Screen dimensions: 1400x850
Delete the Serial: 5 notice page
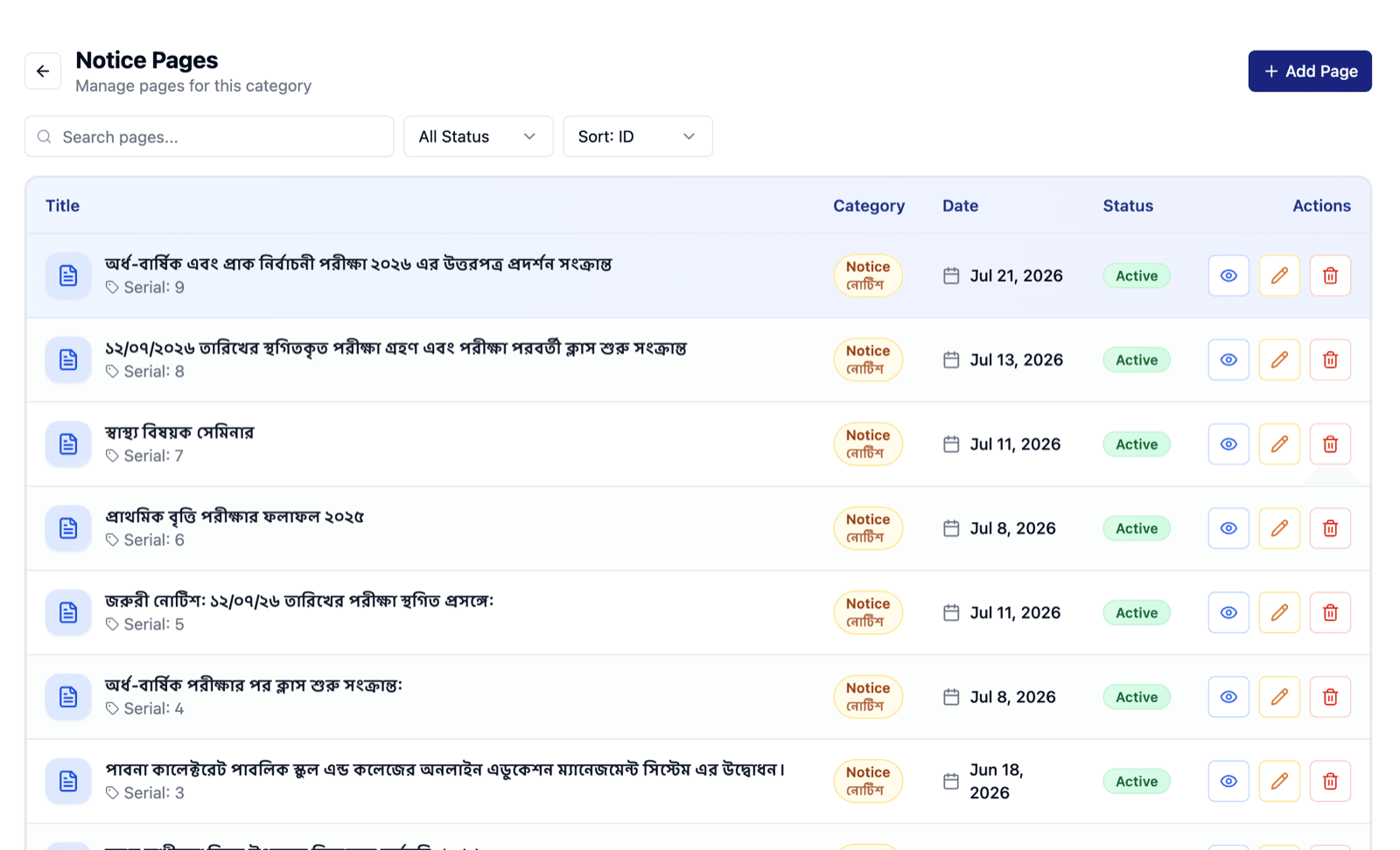click(x=1330, y=612)
